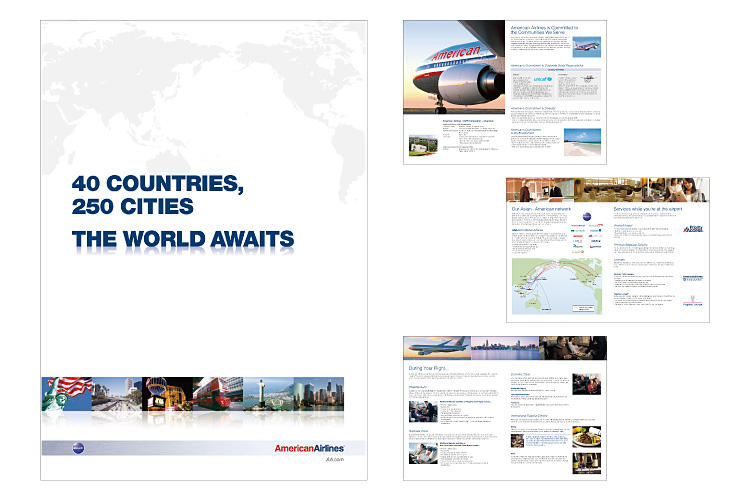Select the red double-decker bus photo
Image resolution: width=750 pixels, height=500 pixels.
point(218,394)
